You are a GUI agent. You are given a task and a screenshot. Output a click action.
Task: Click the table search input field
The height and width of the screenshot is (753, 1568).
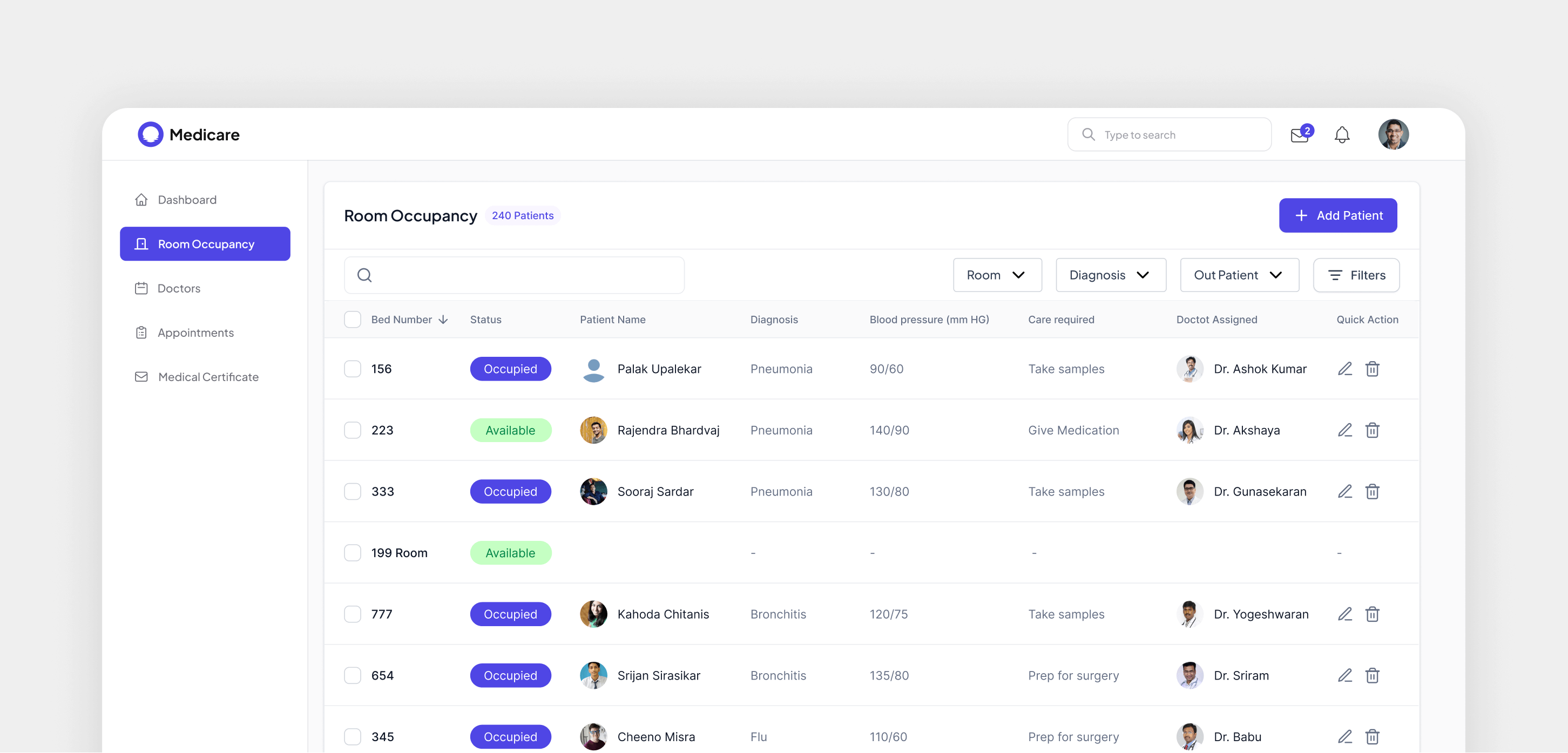[524, 275]
